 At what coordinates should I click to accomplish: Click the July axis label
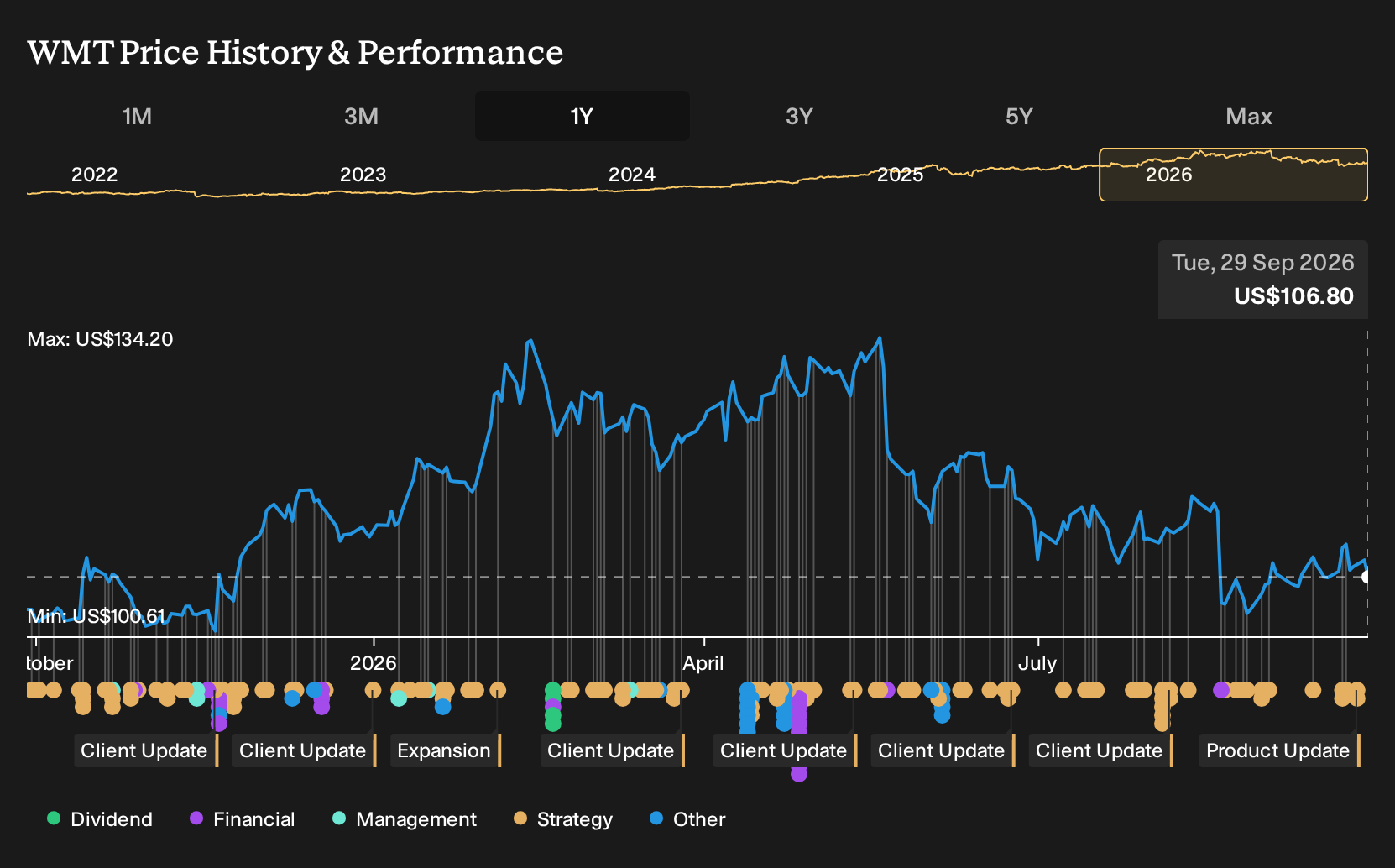tap(1037, 663)
